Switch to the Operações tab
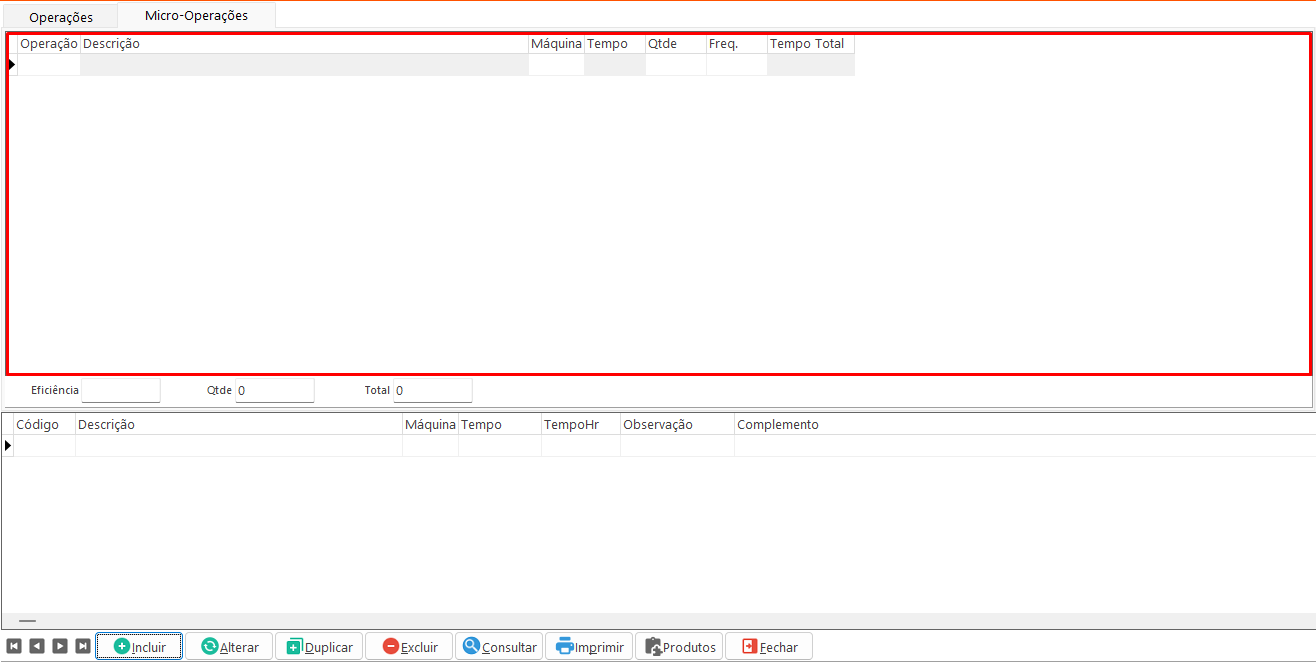1316x662 pixels. (x=61, y=17)
